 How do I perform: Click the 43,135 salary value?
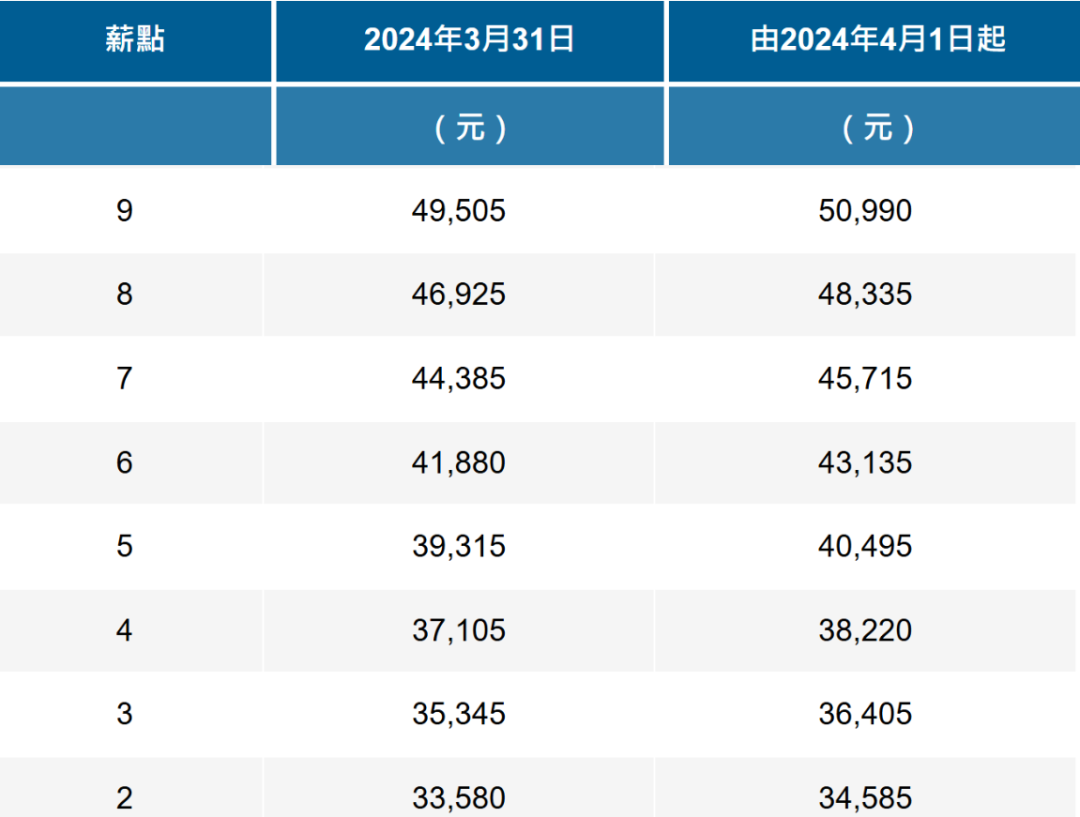[x=865, y=463]
